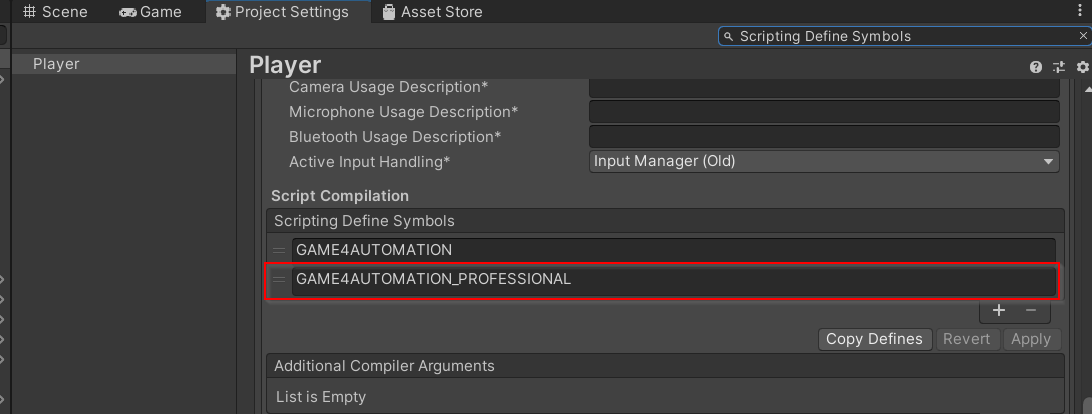
Task: Click the Copy Defines button
Action: tap(874, 339)
